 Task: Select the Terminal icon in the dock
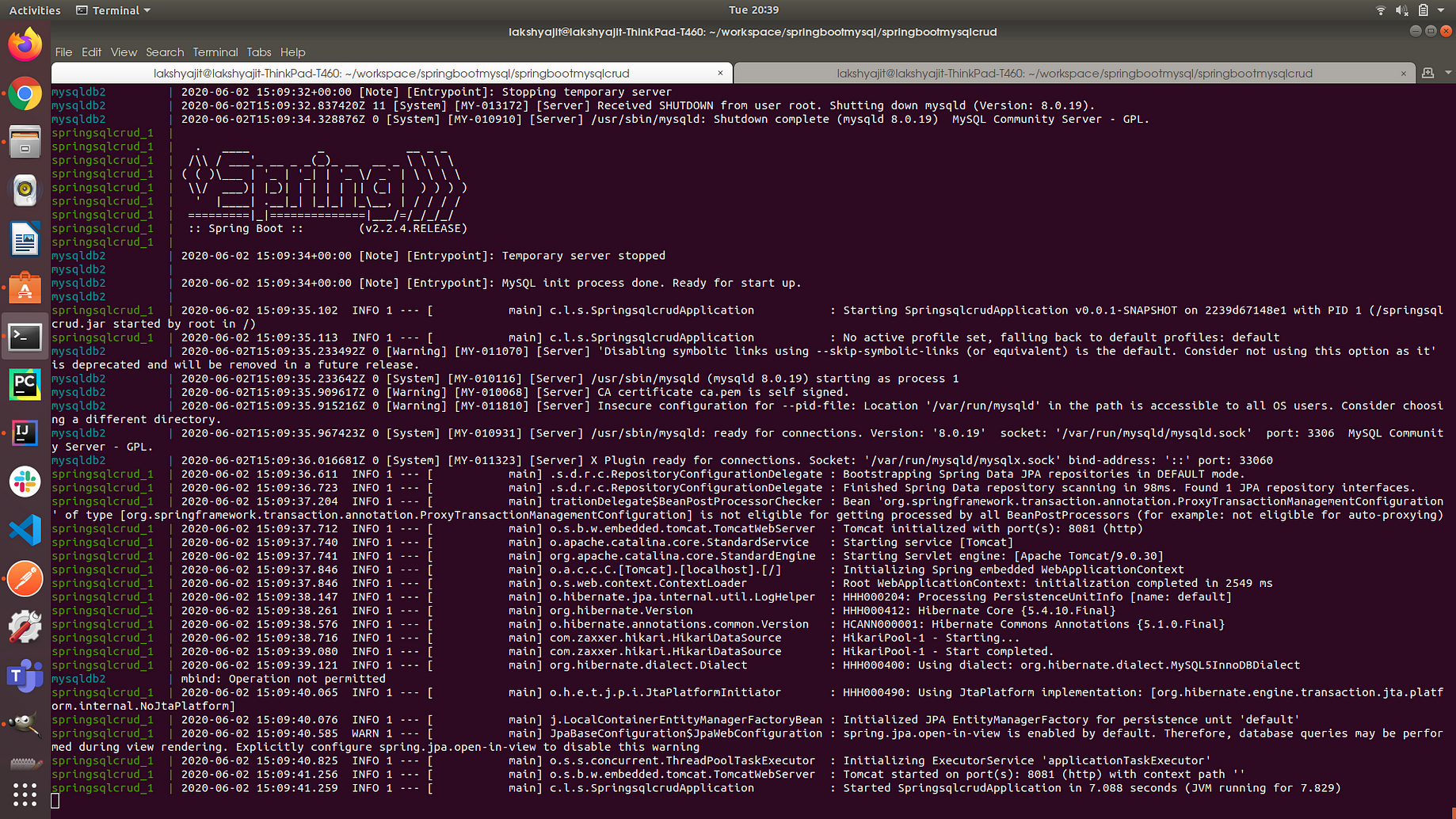point(25,337)
